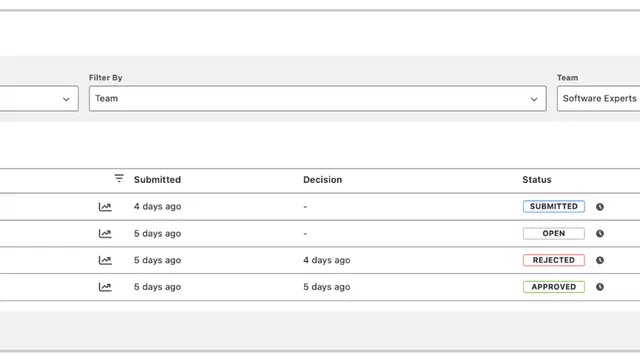The width and height of the screenshot is (640, 360).
Task: Sort by the Decision column header
Action: tap(322, 180)
